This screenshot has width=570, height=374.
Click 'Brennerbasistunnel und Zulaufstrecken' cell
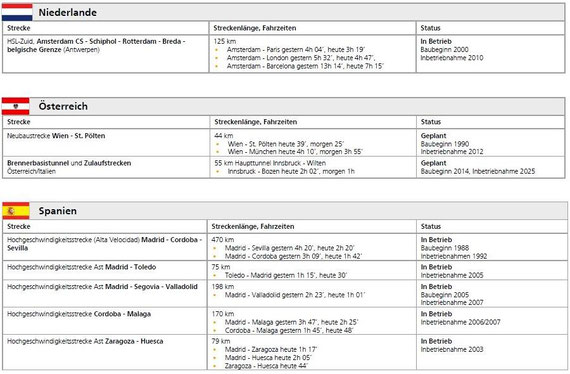(x=106, y=167)
